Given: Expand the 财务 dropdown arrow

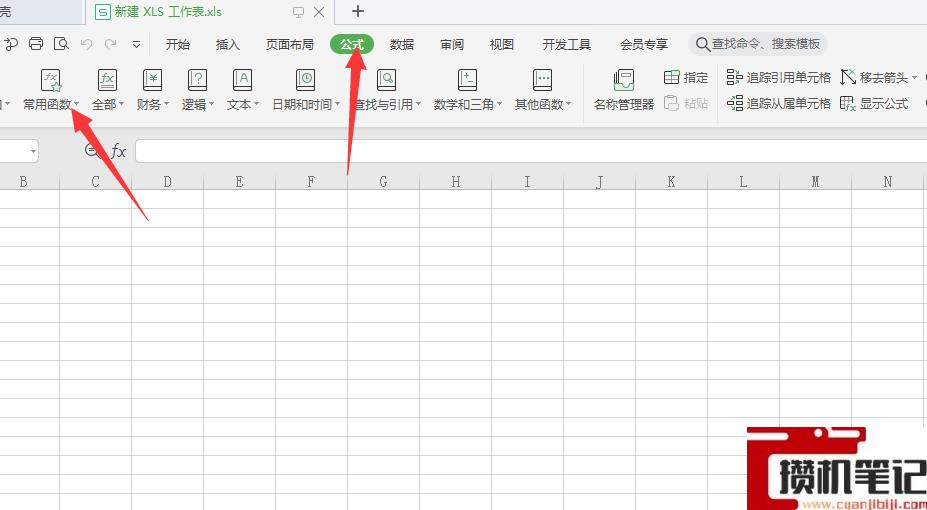Looking at the screenshot, I should pyautogui.click(x=166, y=105).
